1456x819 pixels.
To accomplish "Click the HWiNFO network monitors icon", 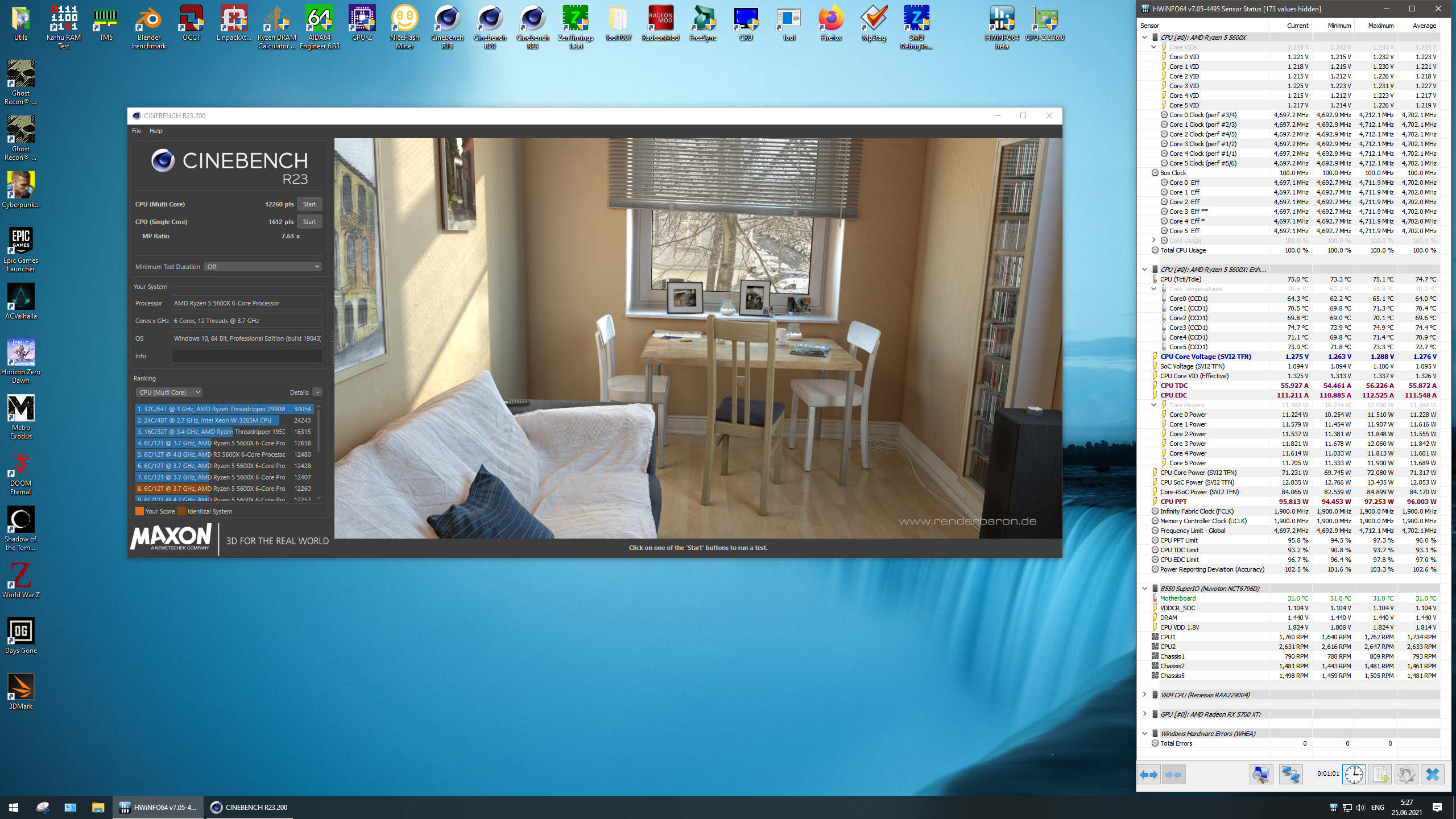I will (x=1290, y=775).
